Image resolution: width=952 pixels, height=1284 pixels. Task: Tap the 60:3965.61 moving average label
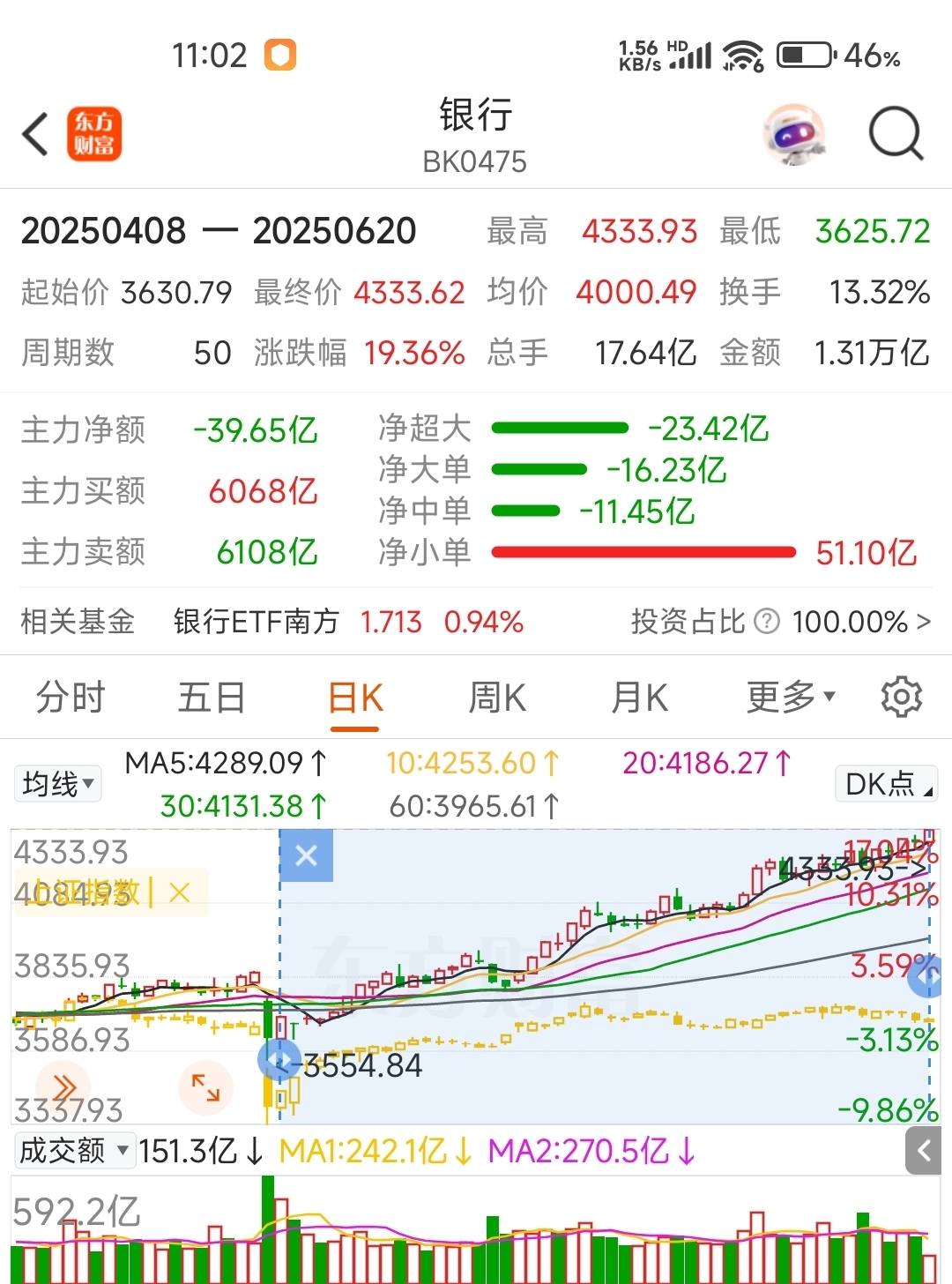pos(474,806)
